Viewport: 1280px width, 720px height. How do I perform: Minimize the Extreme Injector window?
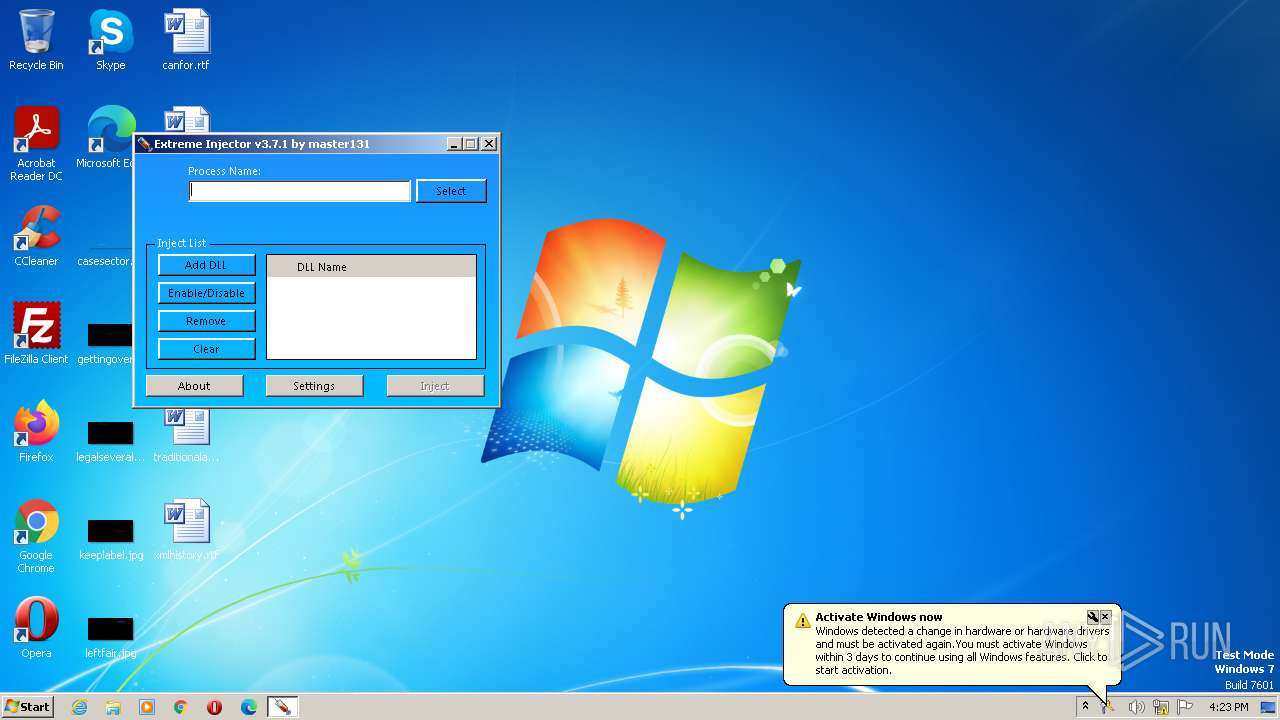(x=453, y=144)
